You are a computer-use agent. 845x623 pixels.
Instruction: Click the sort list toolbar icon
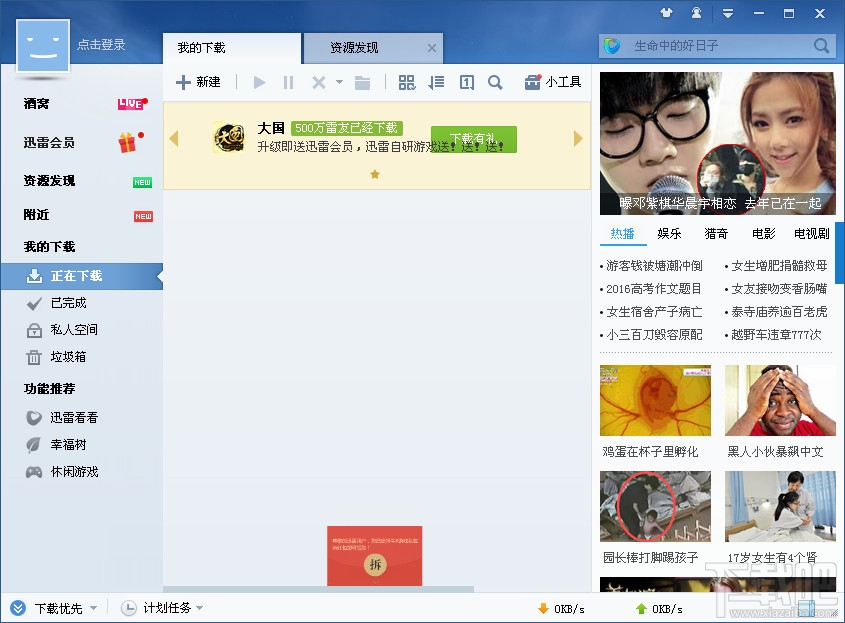437,82
